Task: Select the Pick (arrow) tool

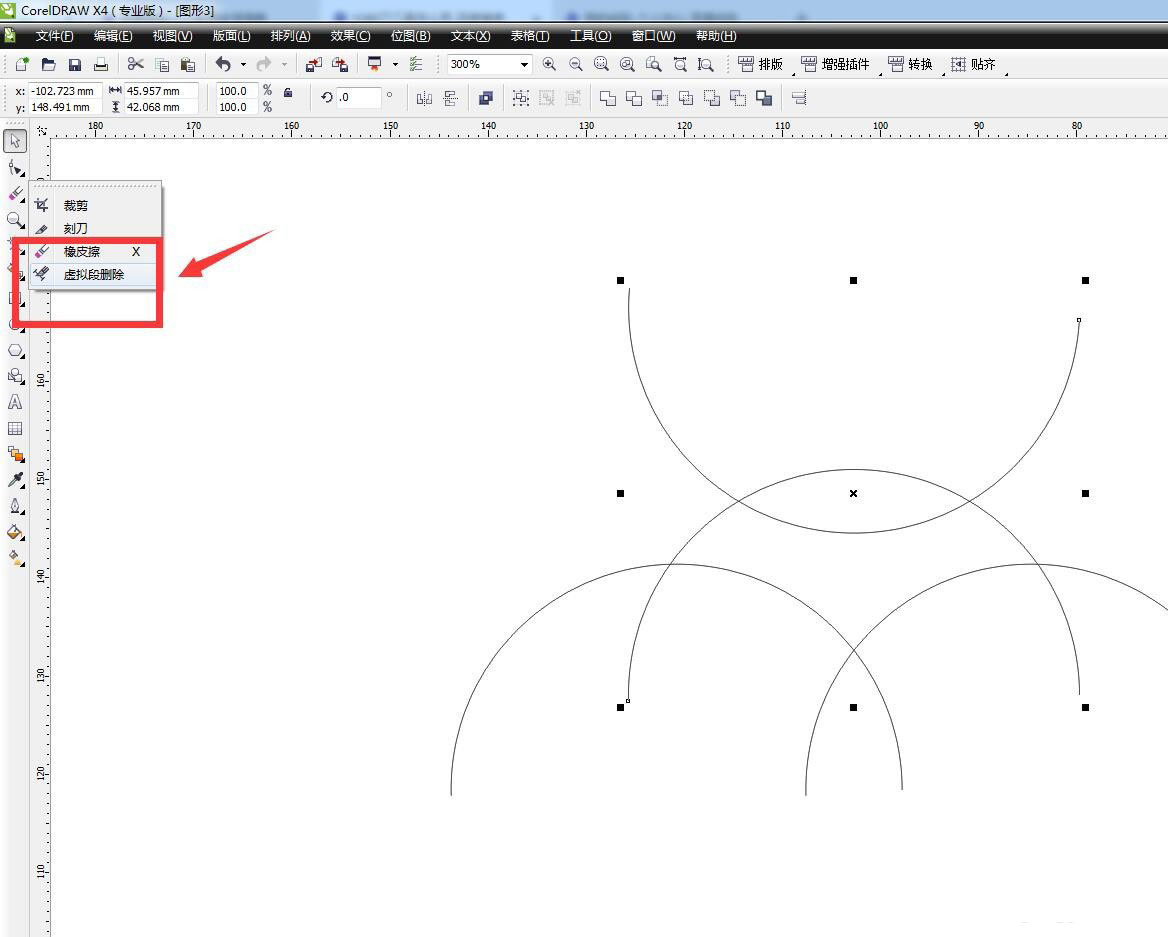Action: tap(15, 140)
